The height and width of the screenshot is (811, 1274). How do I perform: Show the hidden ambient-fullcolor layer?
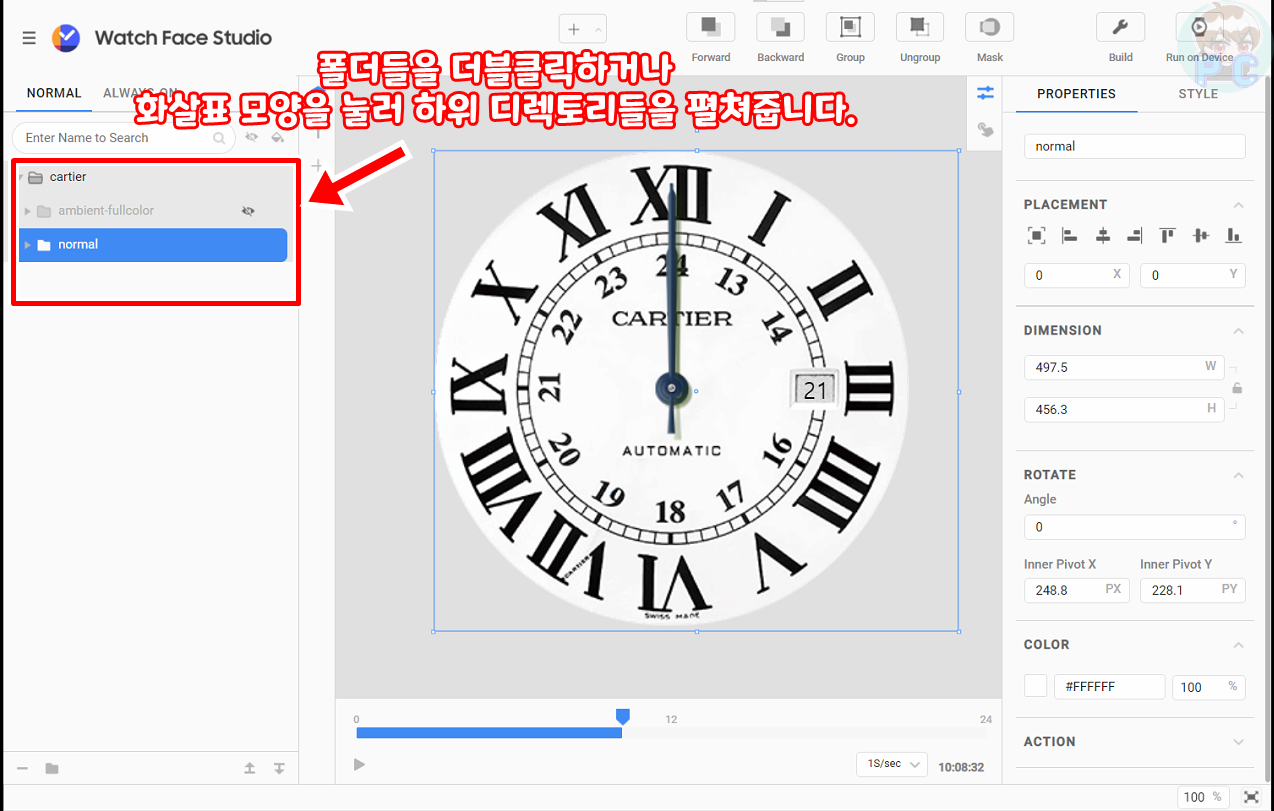click(248, 211)
